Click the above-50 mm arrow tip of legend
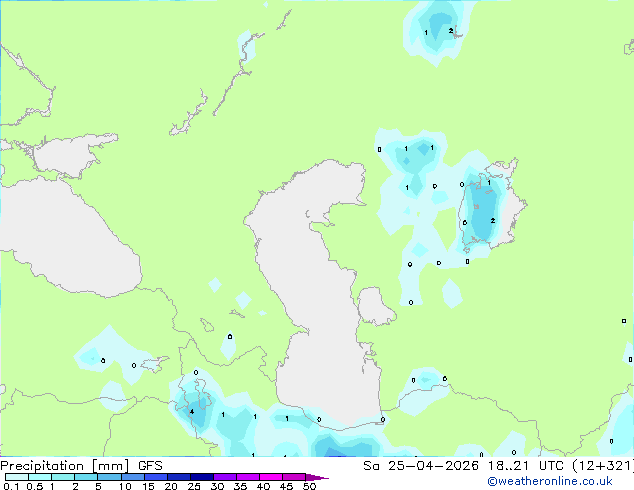The width and height of the screenshot is (634, 490). 317,477
